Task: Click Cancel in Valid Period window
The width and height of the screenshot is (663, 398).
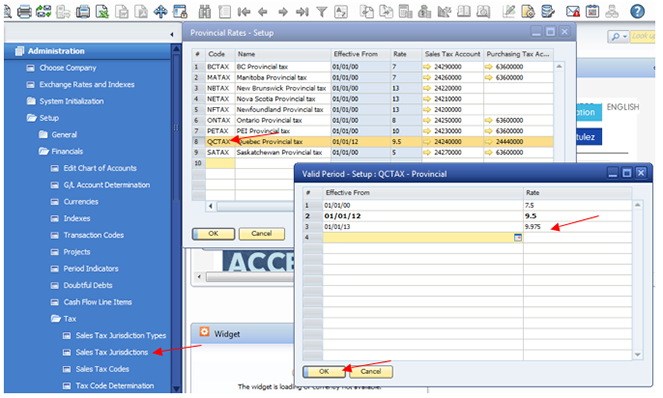Action: 371,372
